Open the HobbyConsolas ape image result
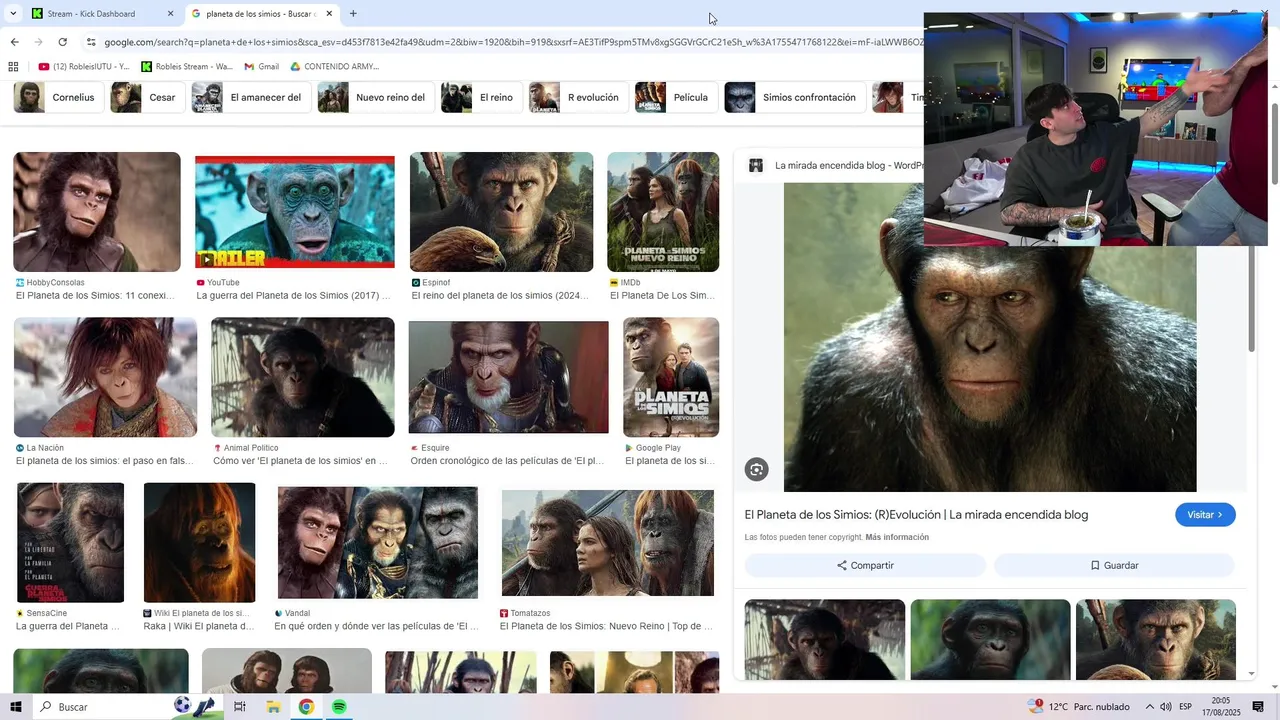Screen dimensions: 1280x720 pyautogui.click(x=97, y=212)
